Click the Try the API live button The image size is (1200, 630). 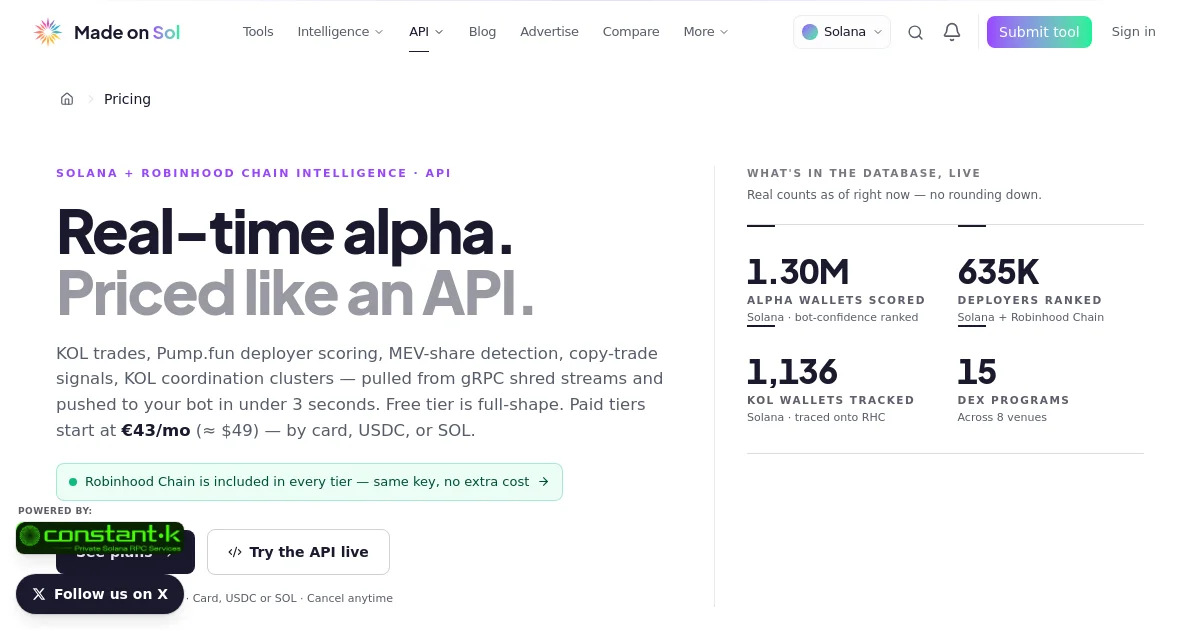click(298, 552)
